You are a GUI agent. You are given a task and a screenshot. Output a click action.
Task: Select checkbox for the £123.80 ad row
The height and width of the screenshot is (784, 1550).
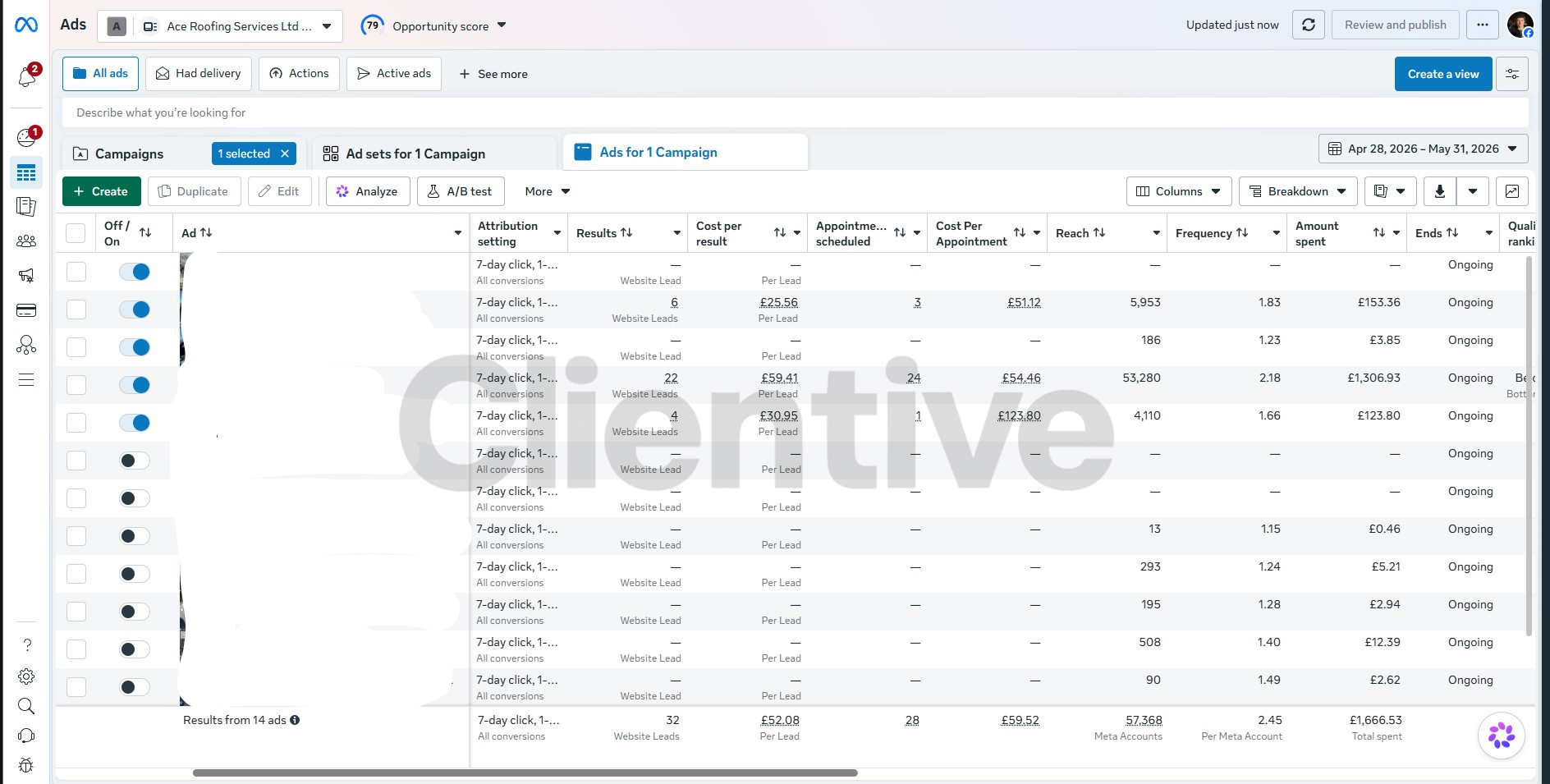click(76, 423)
